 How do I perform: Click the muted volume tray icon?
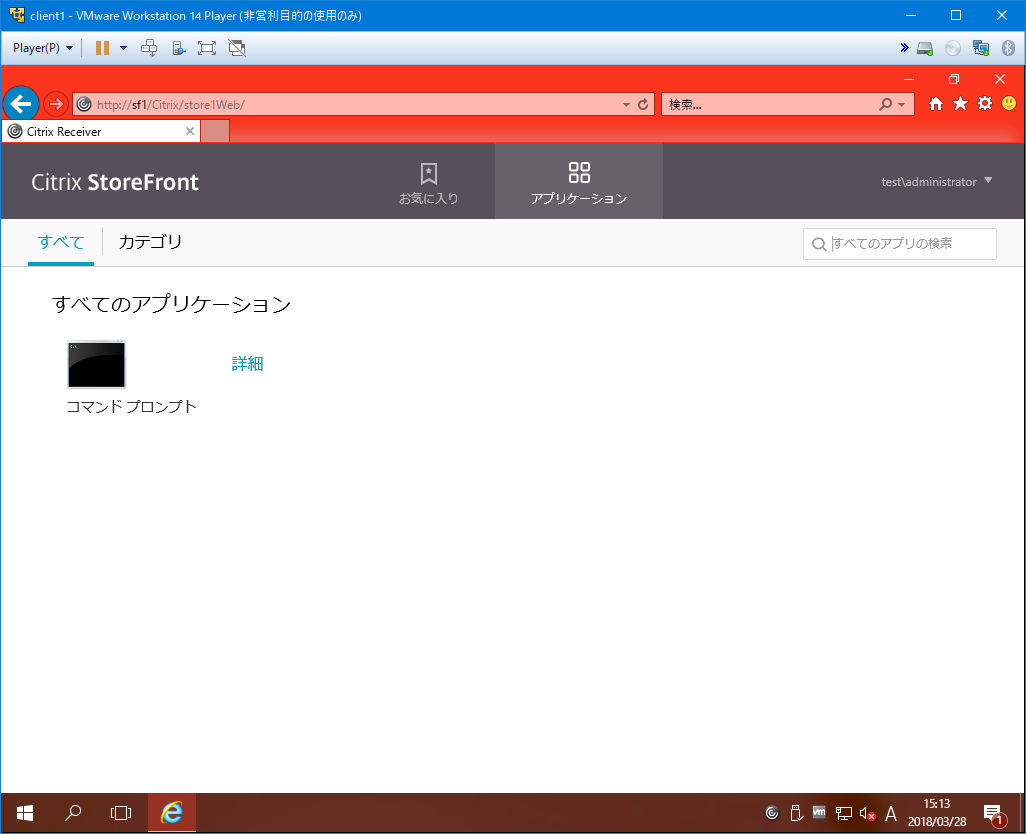click(867, 813)
